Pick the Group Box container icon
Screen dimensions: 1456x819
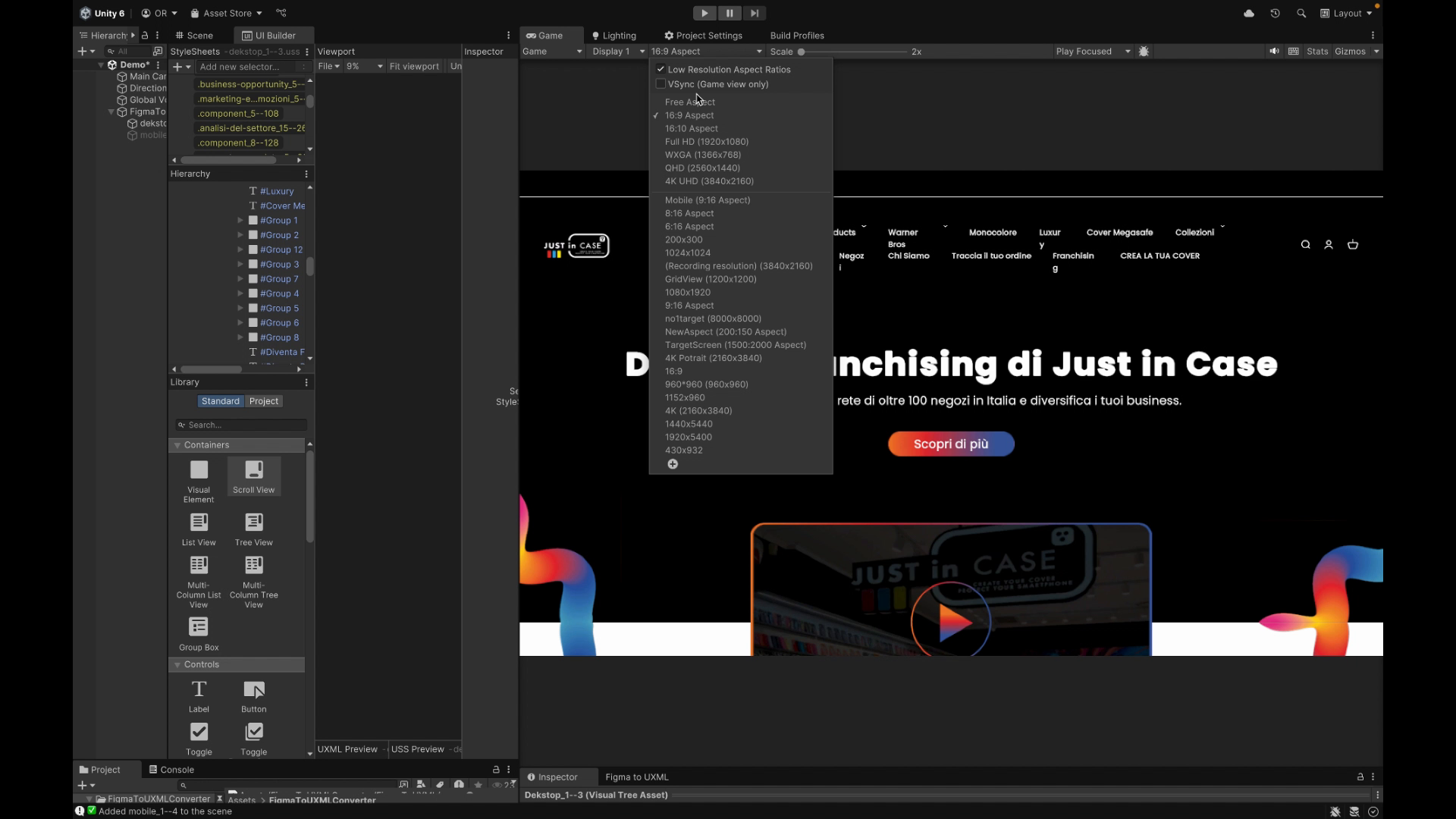tap(199, 635)
